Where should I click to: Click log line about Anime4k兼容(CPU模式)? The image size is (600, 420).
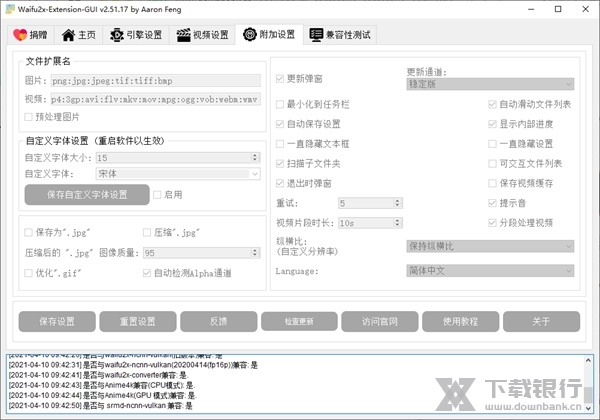click(x=102, y=385)
